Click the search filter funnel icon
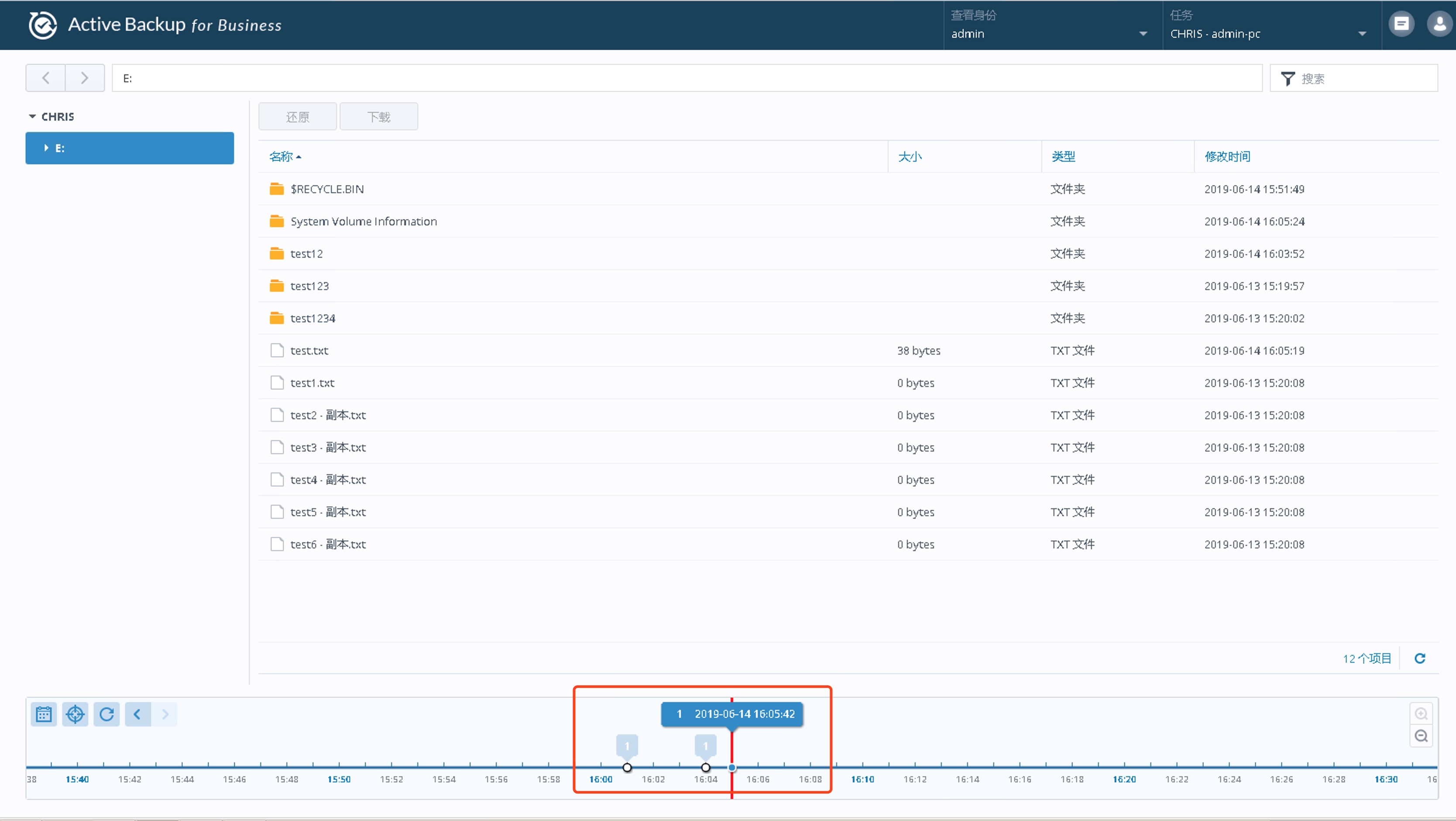 coord(1288,79)
